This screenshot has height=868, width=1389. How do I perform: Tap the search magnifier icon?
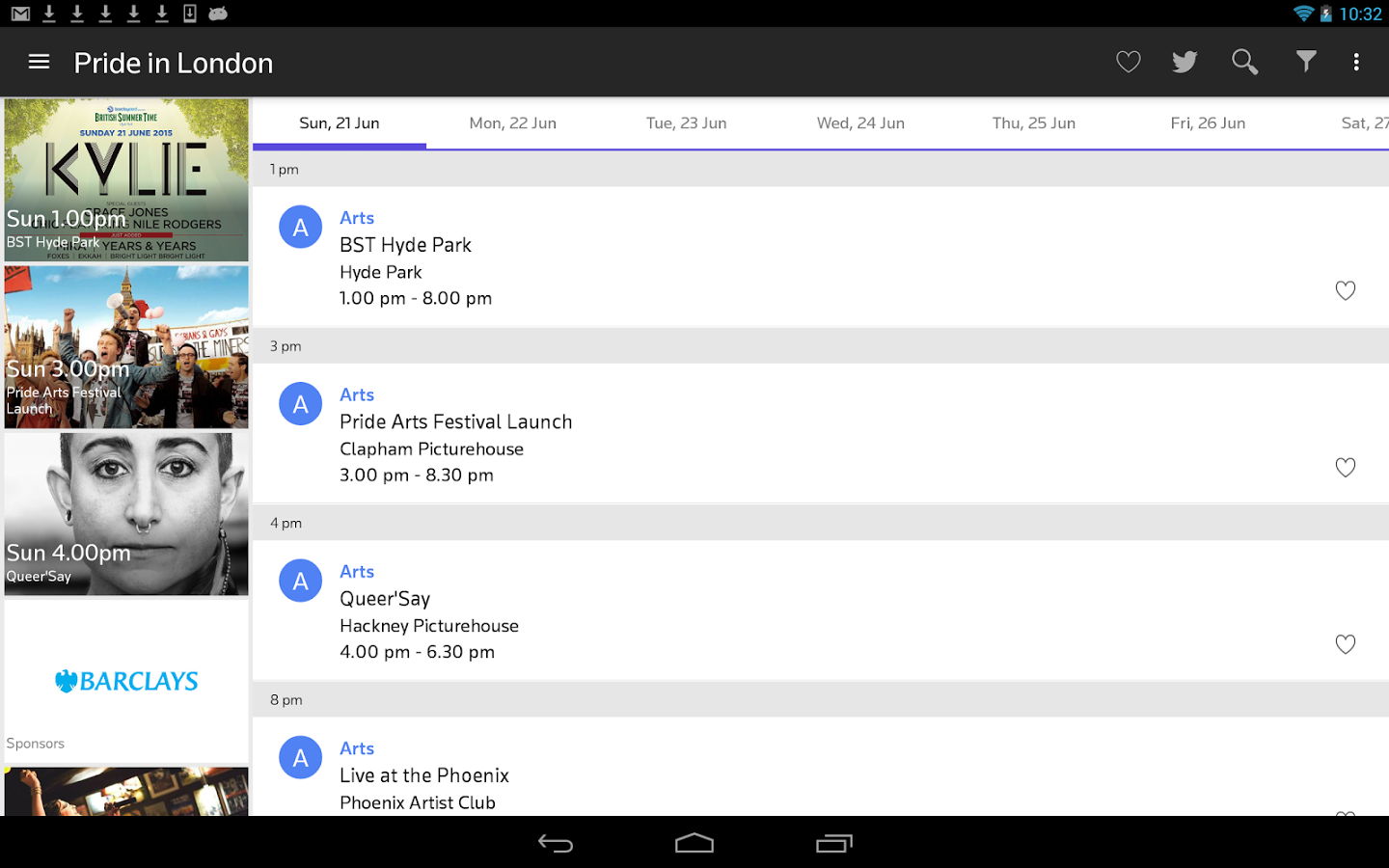pos(1245,62)
